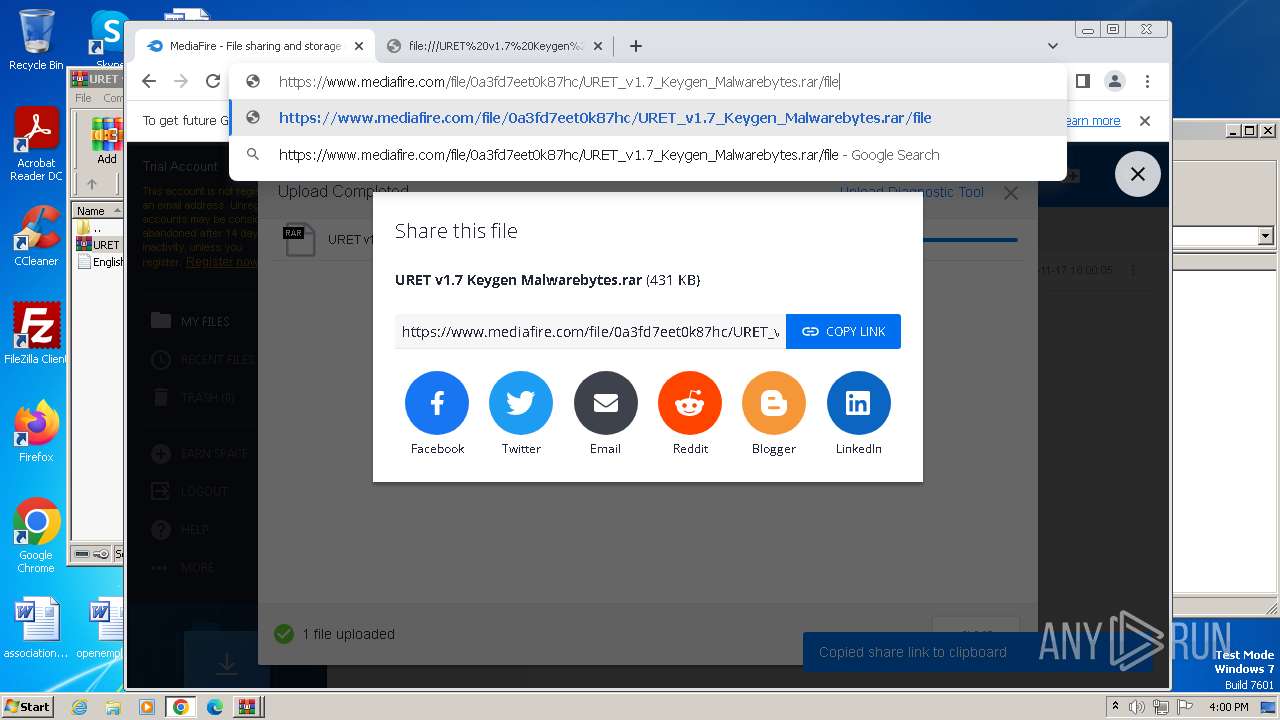The image size is (1280, 720).
Task: Switch to WinRAR from taskbar
Action: [247, 707]
